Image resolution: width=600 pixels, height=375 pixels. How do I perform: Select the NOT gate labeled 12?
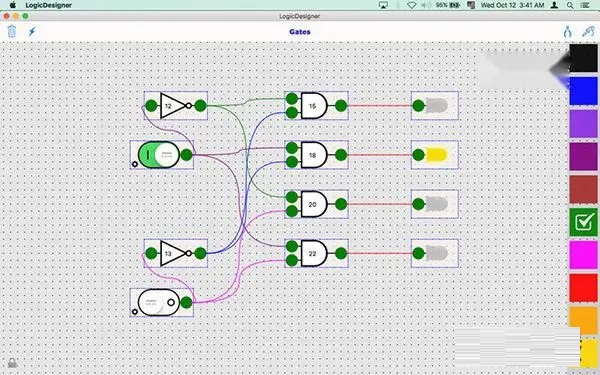coord(173,106)
